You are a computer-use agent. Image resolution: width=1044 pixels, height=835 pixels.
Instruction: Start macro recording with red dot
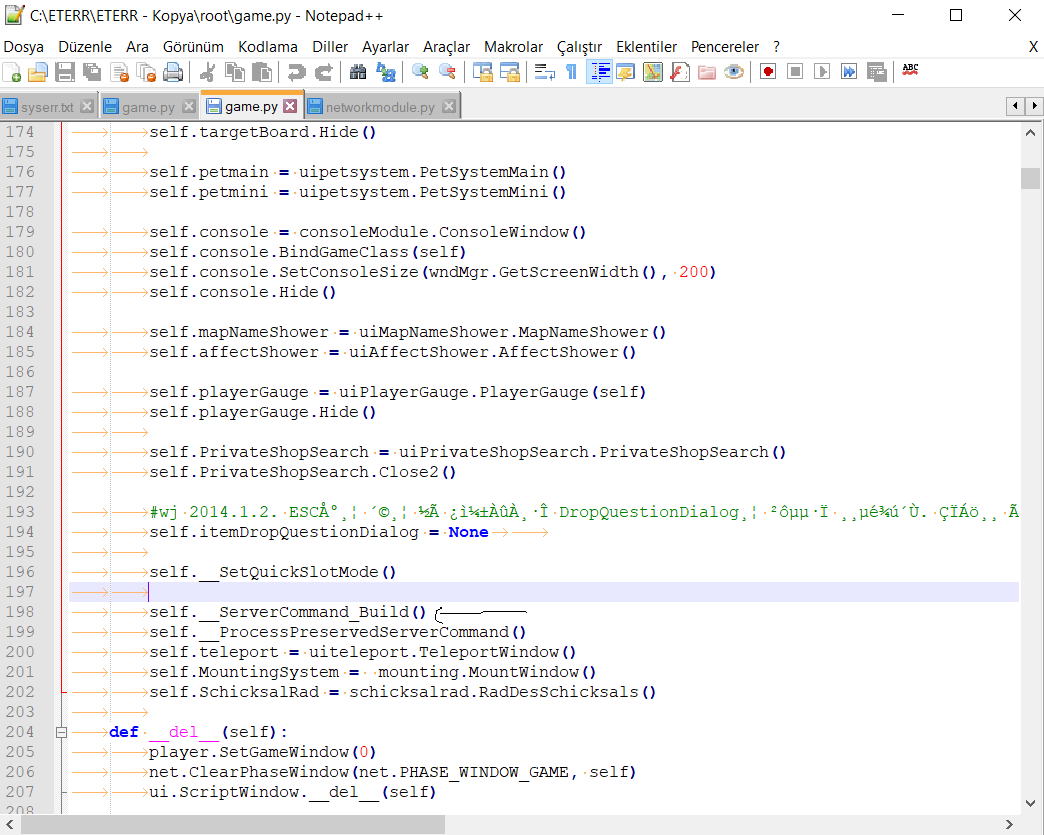[x=768, y=72]
